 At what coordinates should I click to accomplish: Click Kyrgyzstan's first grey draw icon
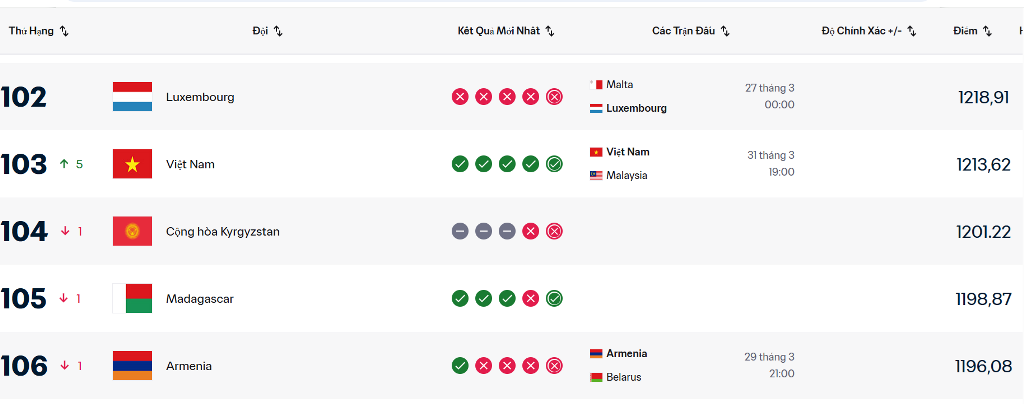(460, 231)
